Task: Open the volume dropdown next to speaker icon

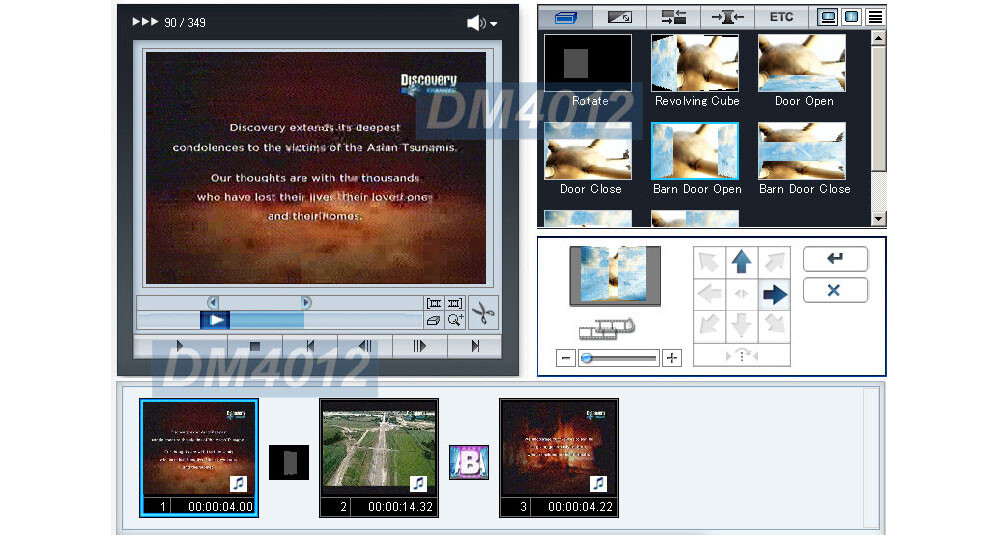Action: click(x=494, y=24)
